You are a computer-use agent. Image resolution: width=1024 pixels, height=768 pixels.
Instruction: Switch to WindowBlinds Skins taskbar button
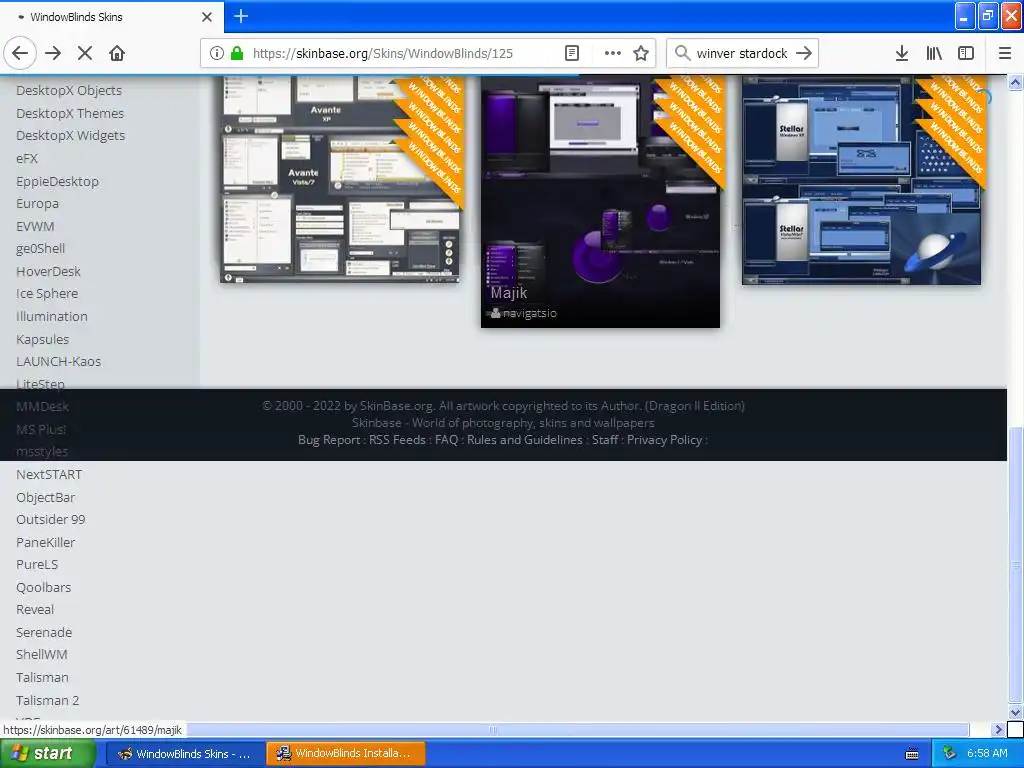click(x=185, y=754)
